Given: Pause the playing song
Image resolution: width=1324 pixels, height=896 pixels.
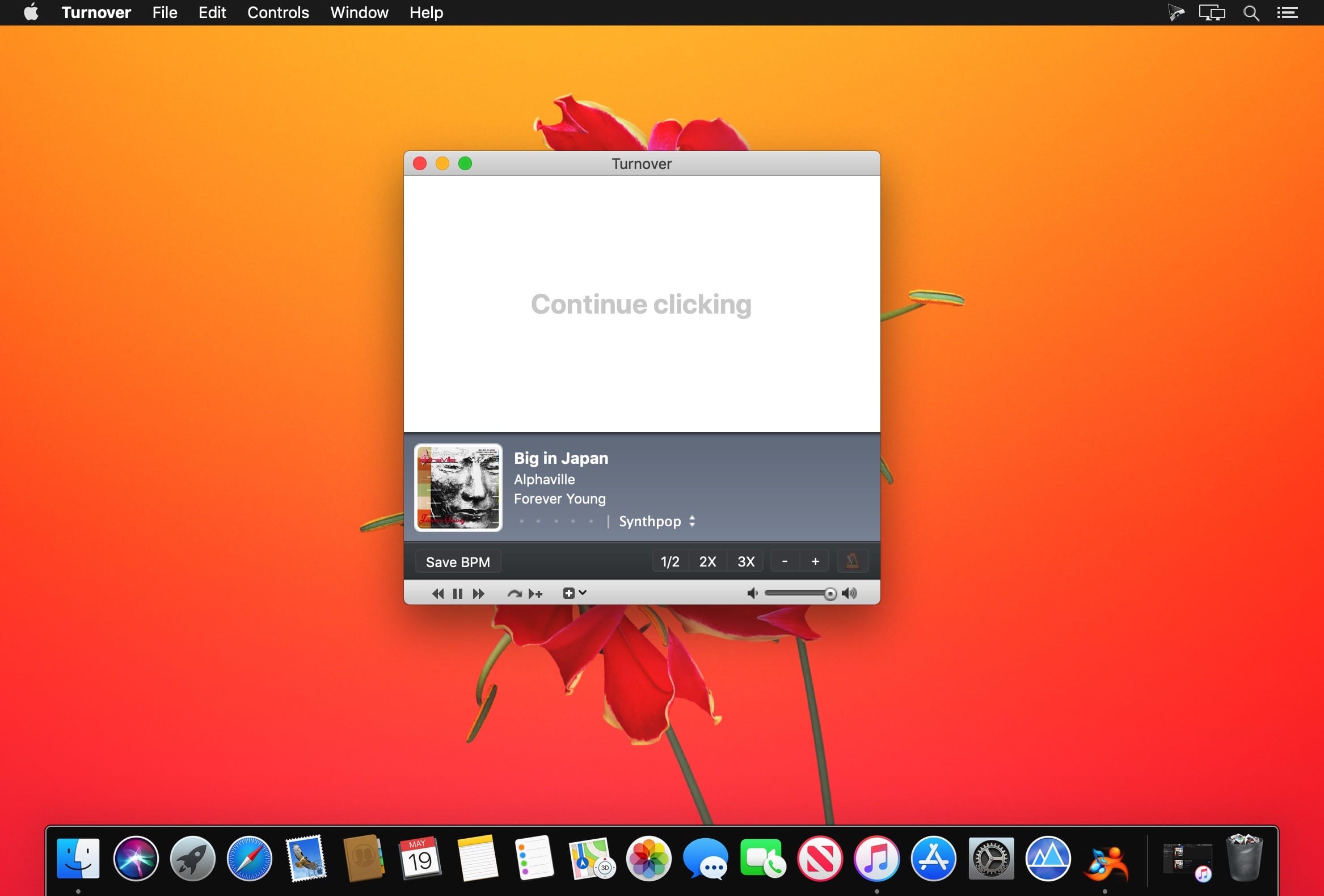Looking at the screenshot, I should [x=457, y=594].
